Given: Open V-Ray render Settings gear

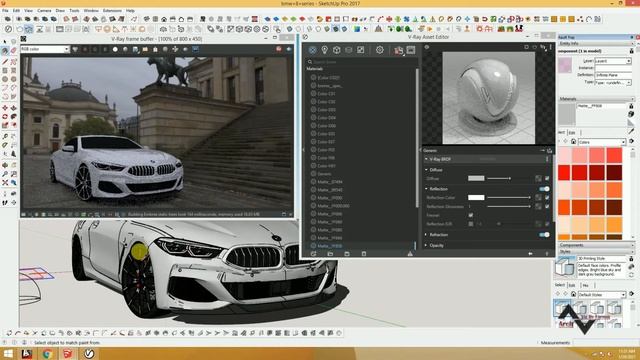Looking at the screenshot, I should tap(380, 50).
